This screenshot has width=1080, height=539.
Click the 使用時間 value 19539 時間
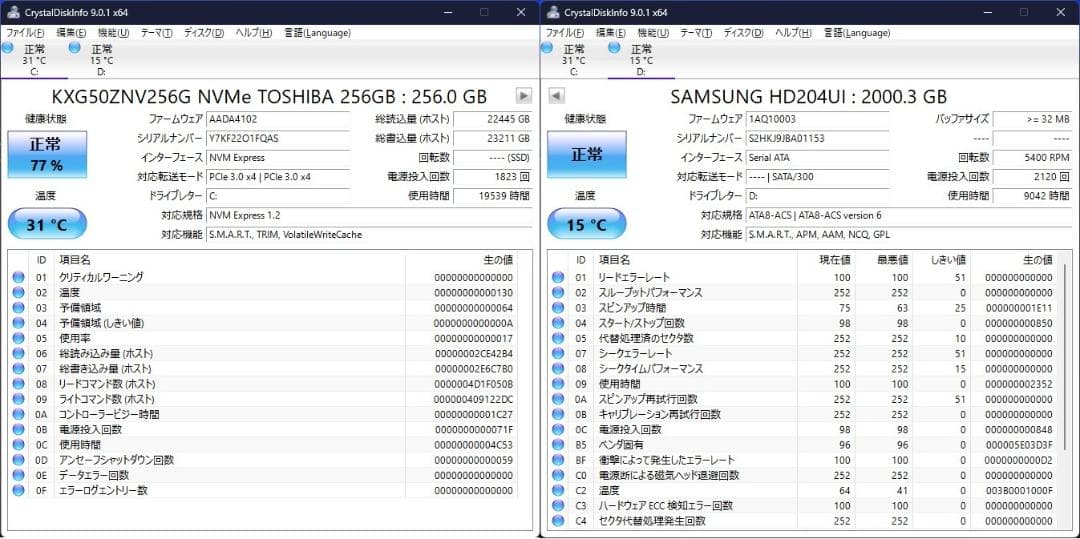point(492,196)
